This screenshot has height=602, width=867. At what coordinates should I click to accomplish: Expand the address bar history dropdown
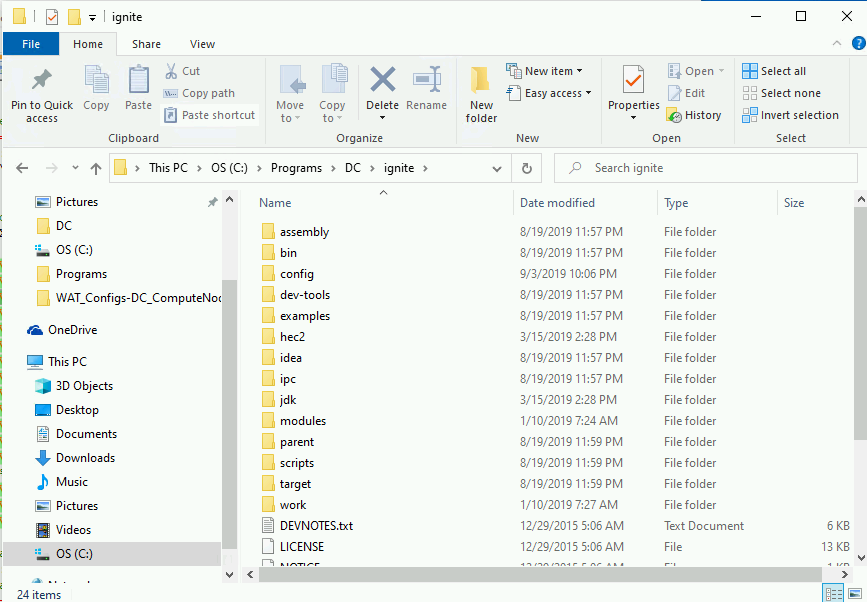(500, 168)
